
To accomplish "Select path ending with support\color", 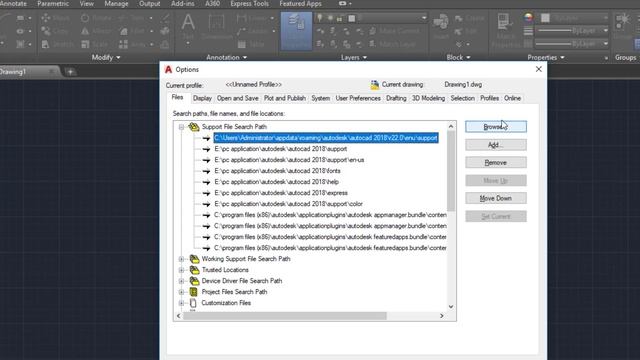I will [x=289, y=204].
